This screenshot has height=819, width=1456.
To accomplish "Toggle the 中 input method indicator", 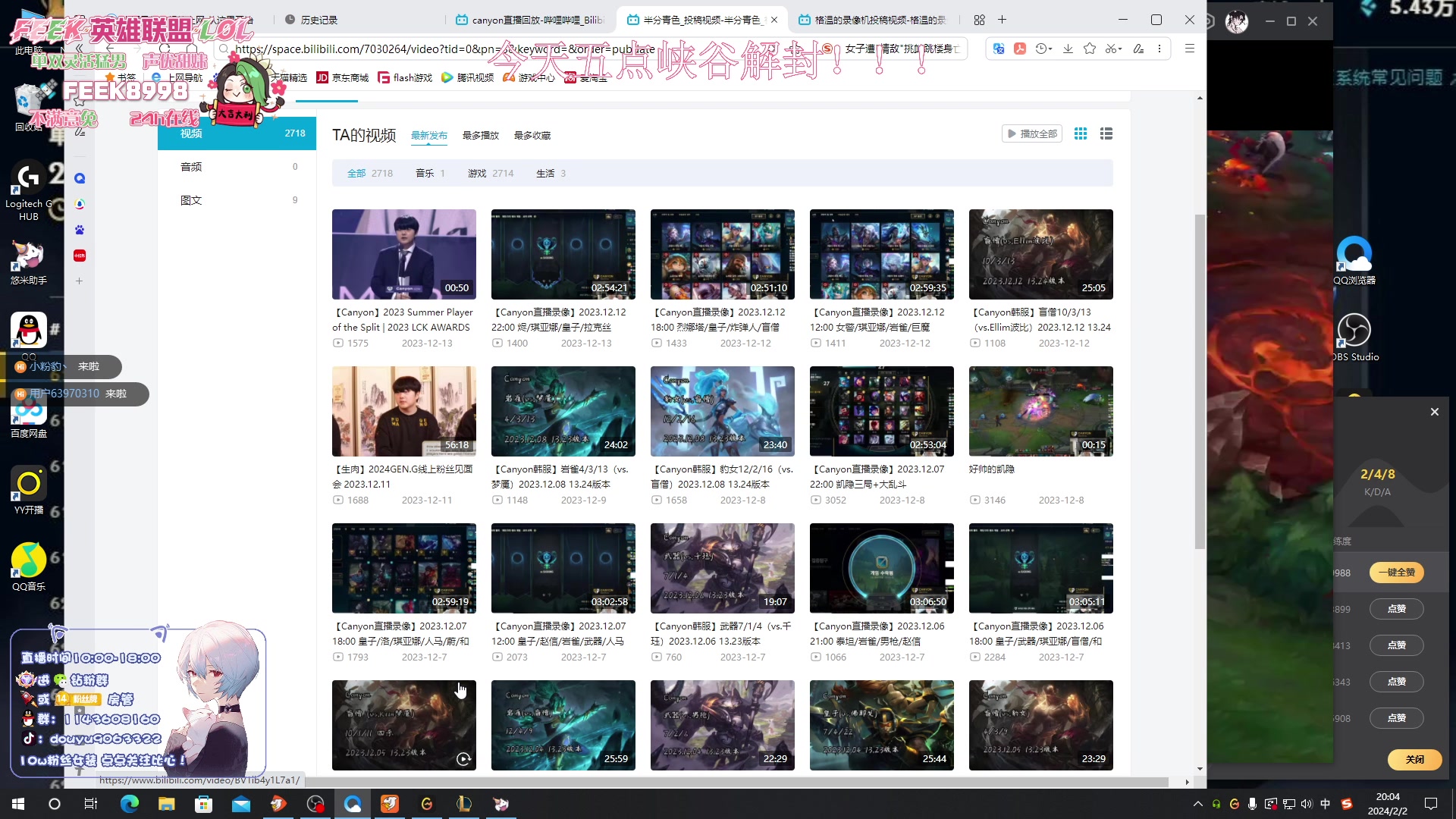I will (1325, 804).
